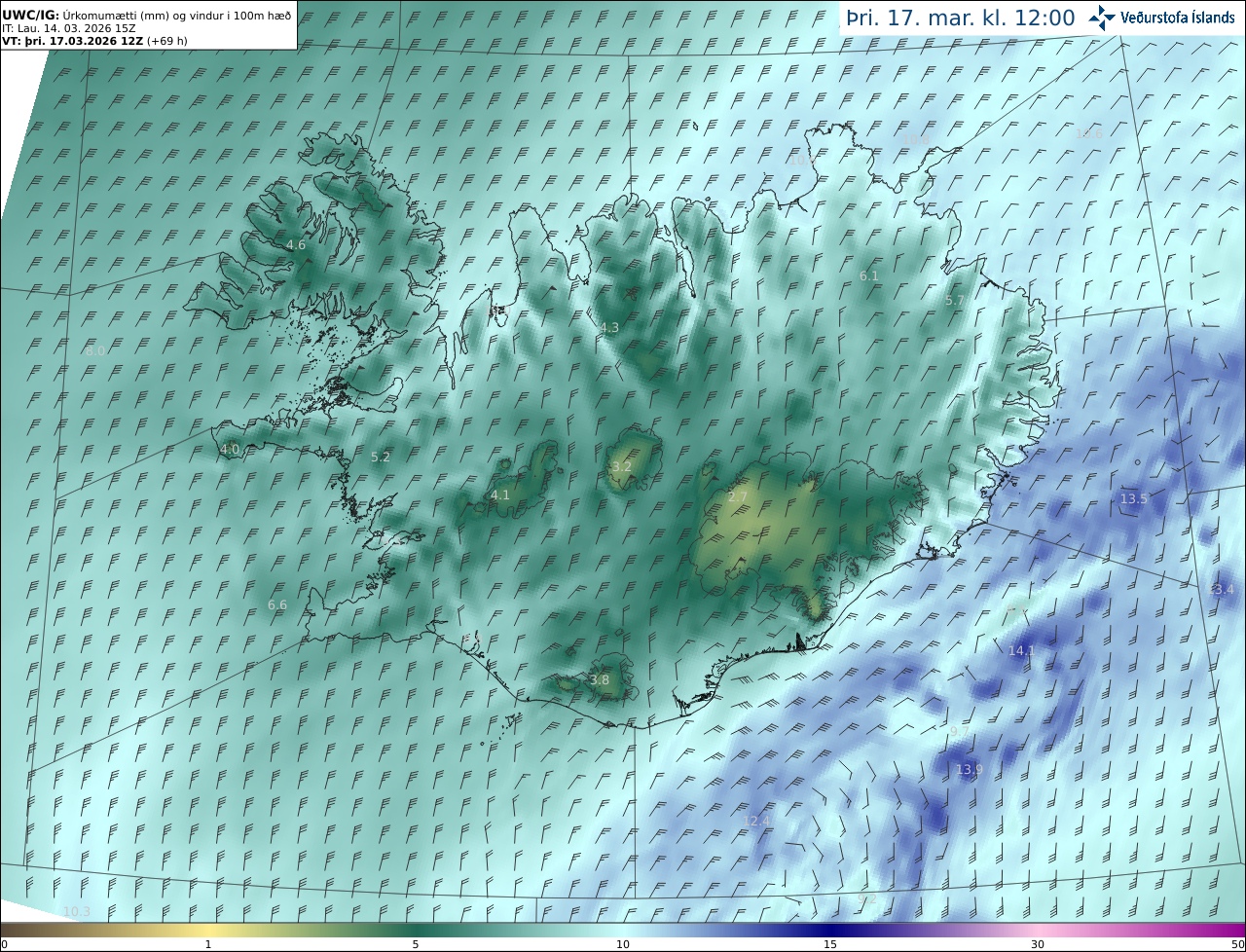The height and width of the screenshot is (952, 1246).
Task: Click the 3.8 value on the south glacier
Action: (x=600, y=680)
